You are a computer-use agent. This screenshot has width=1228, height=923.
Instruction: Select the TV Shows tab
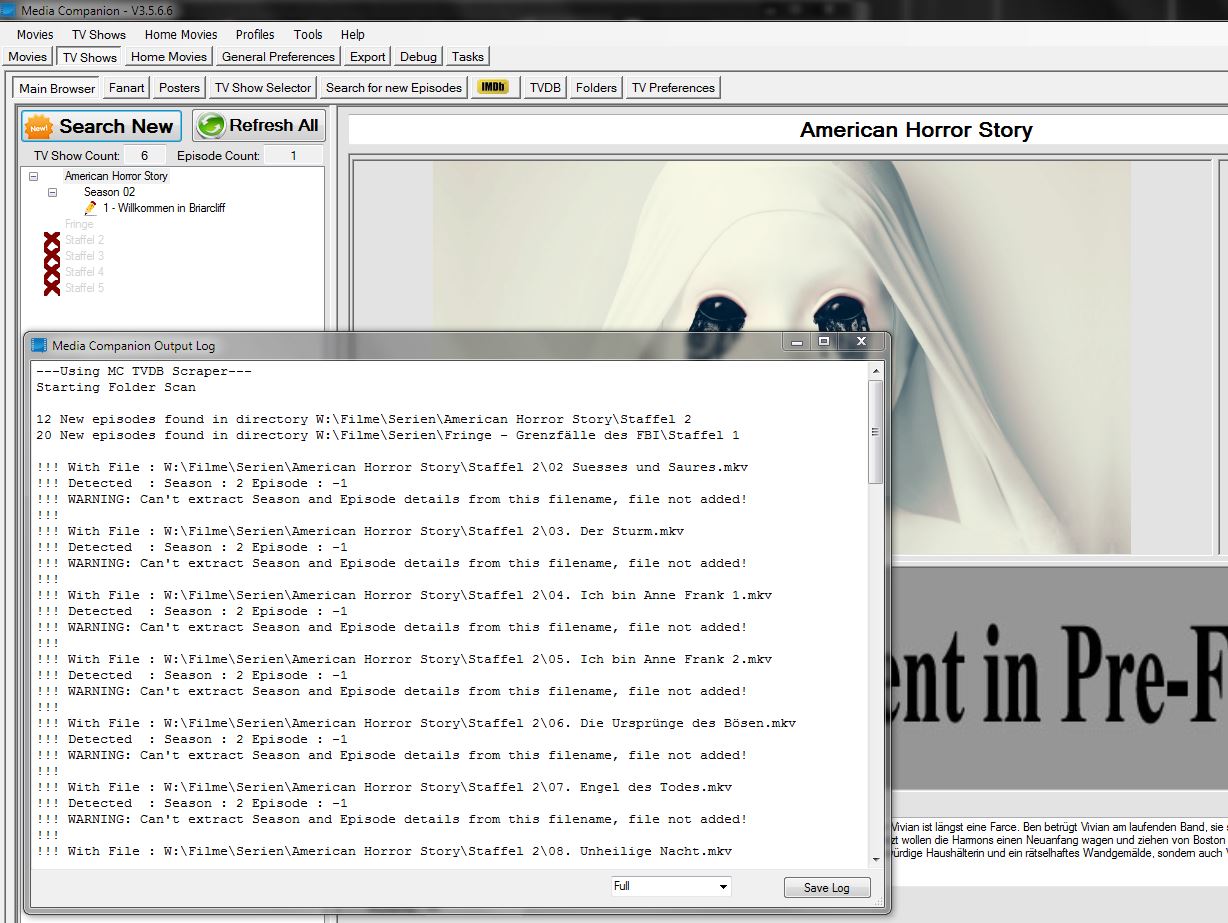click(x=90, y=57)
